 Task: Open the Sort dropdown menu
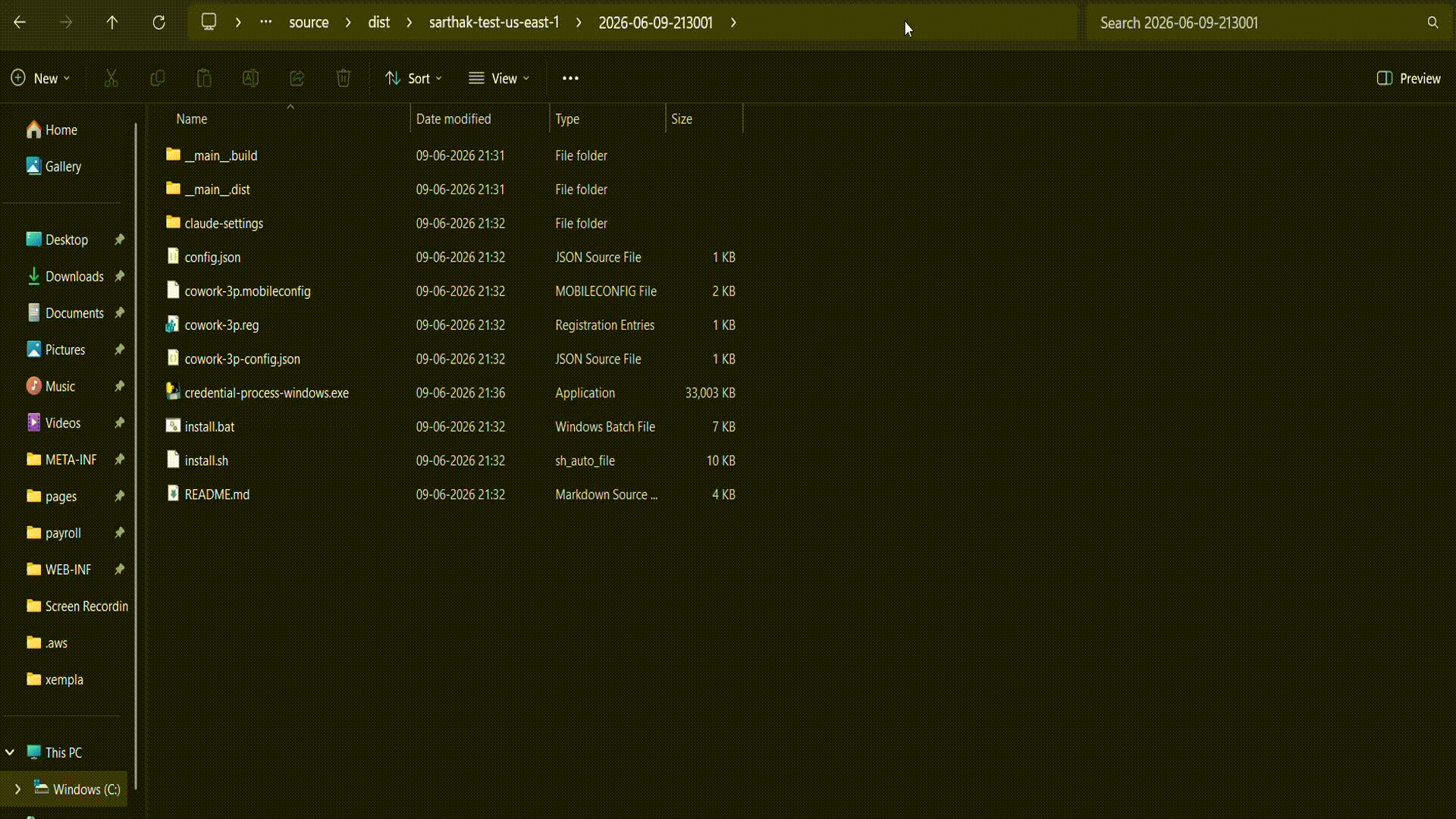[413, 78]
